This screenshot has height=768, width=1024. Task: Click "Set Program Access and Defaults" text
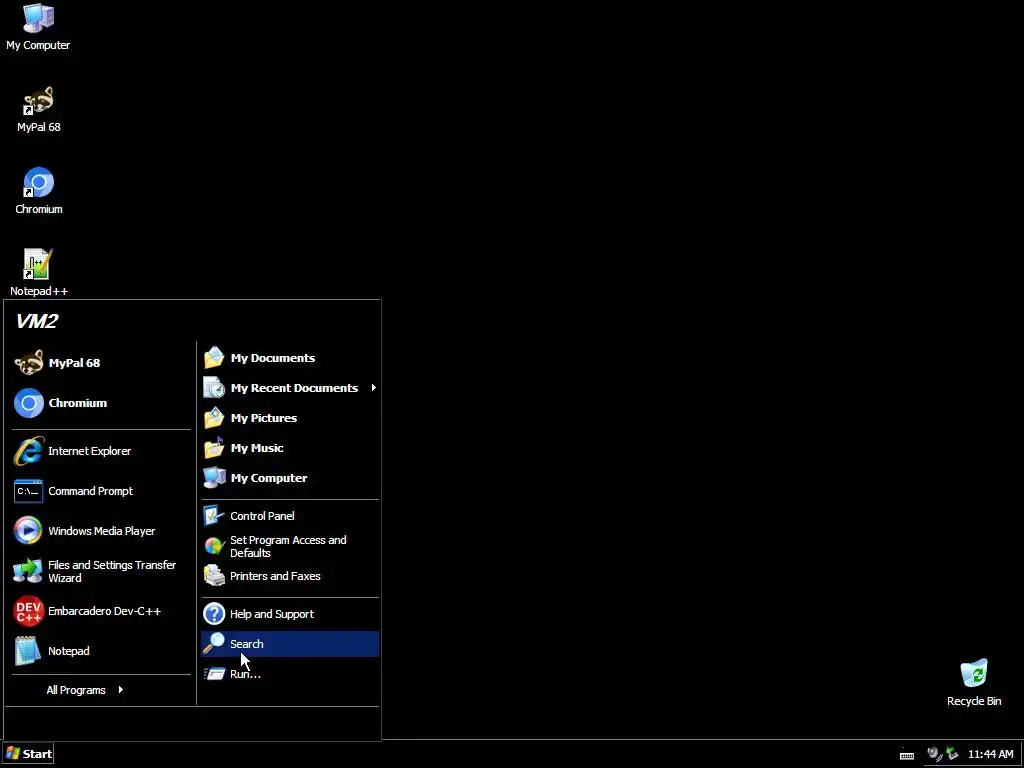(288, 547)
